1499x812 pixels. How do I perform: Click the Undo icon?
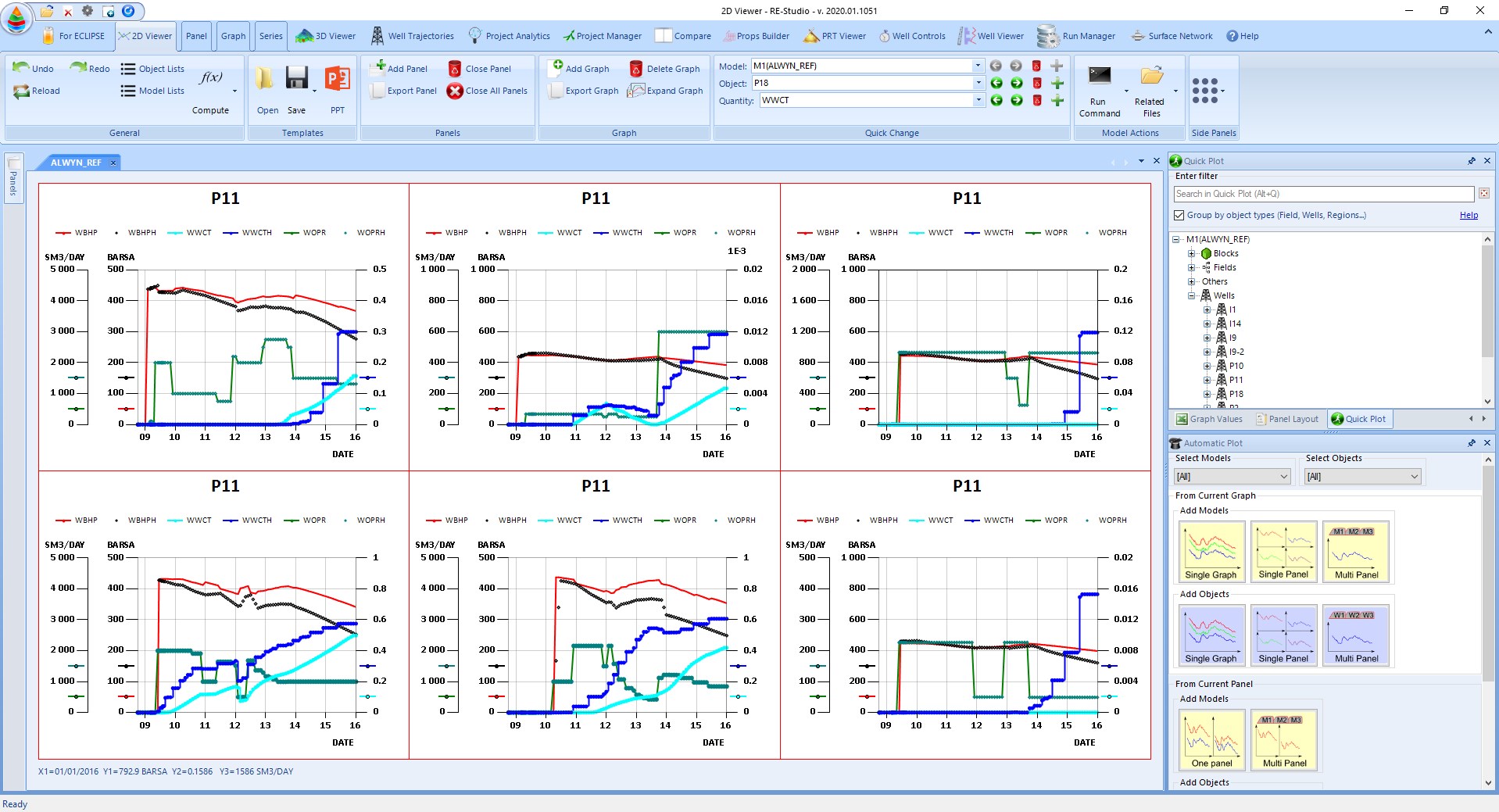tap(21, 68)
